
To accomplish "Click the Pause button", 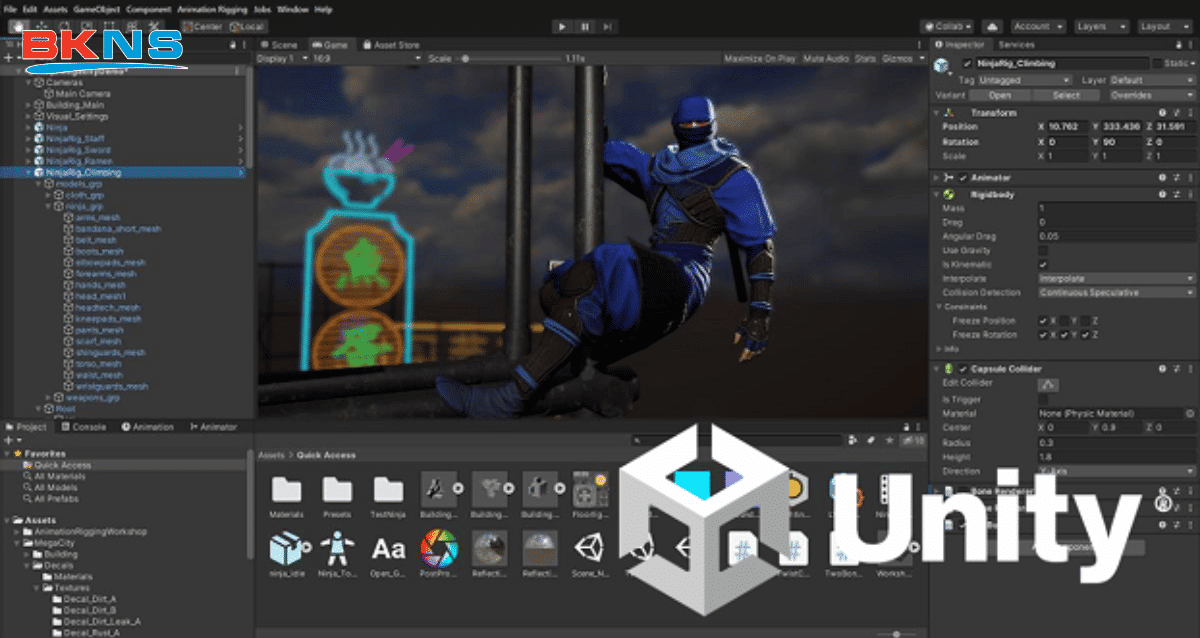I will coord(585,26).
